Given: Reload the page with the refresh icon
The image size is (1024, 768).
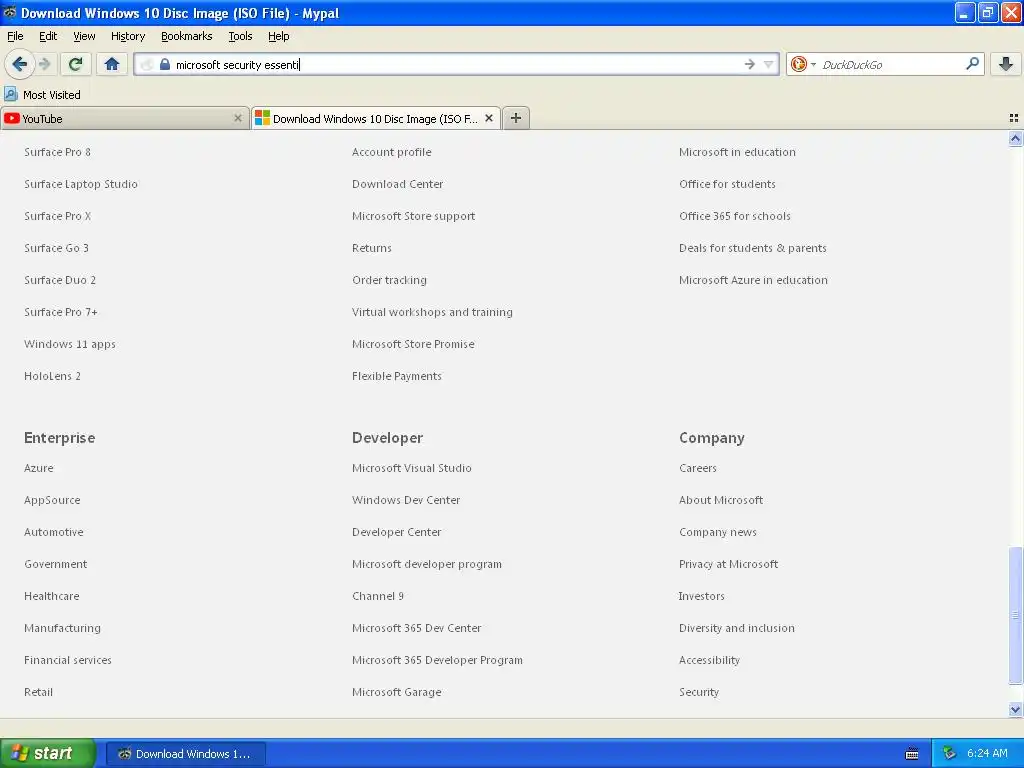Looking at the screenshot, I should [75, 64].
